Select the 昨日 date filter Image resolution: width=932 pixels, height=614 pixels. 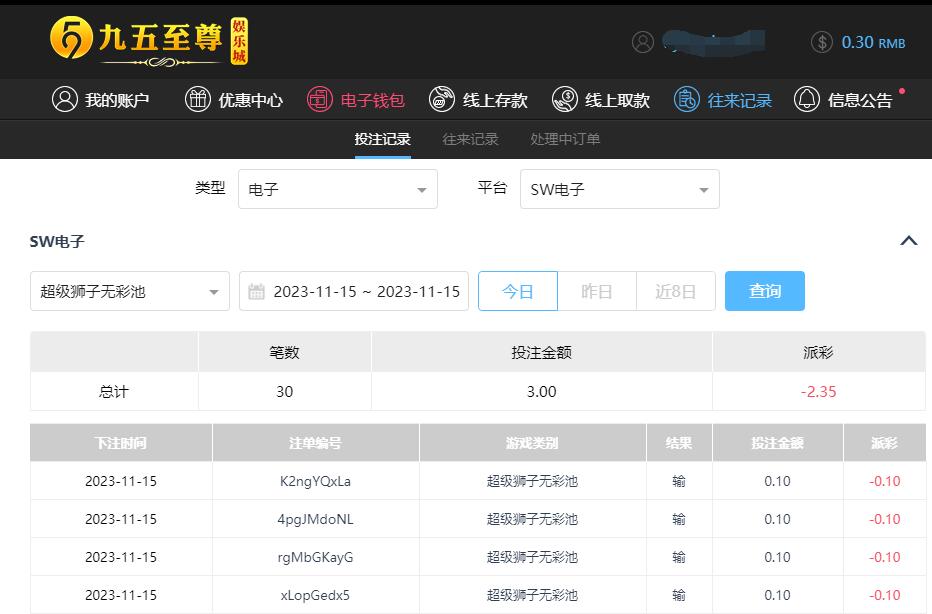597,291
